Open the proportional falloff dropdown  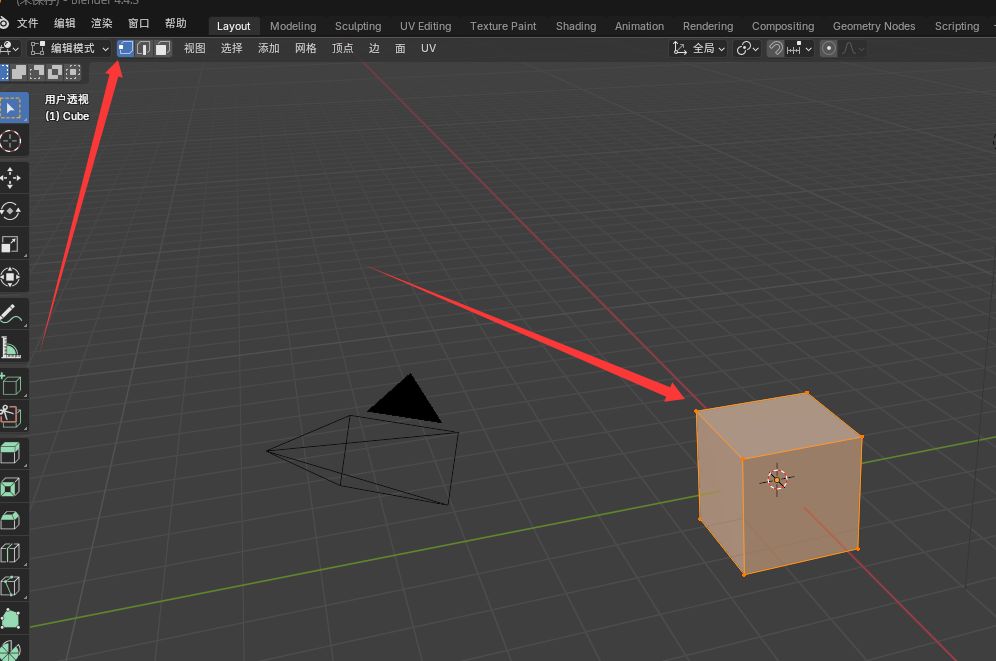coord(853,48)
